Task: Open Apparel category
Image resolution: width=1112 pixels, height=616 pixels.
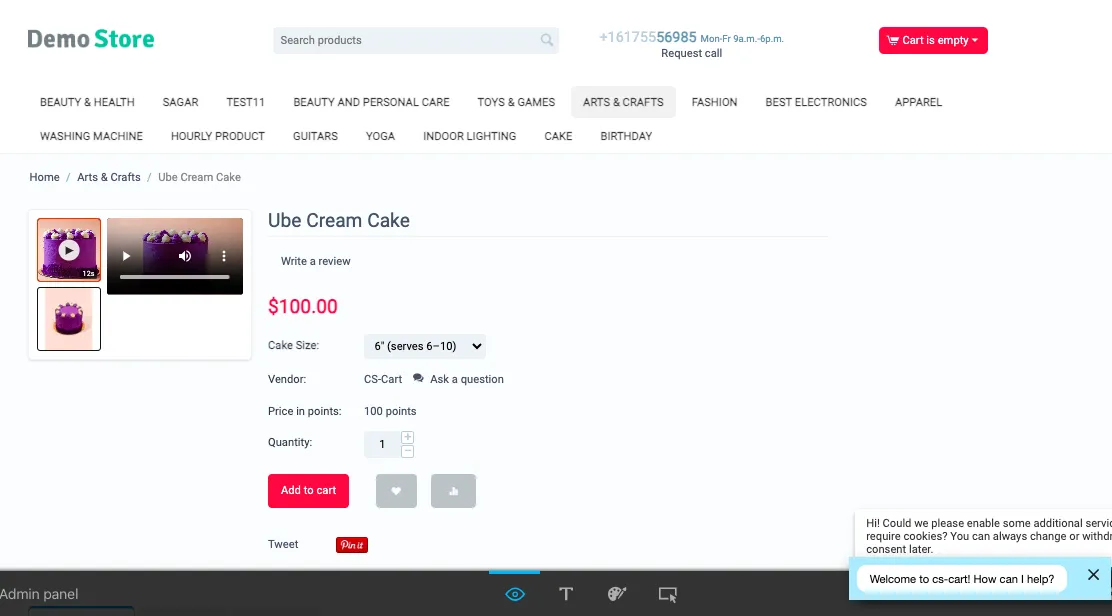Action: coord(918,102)
